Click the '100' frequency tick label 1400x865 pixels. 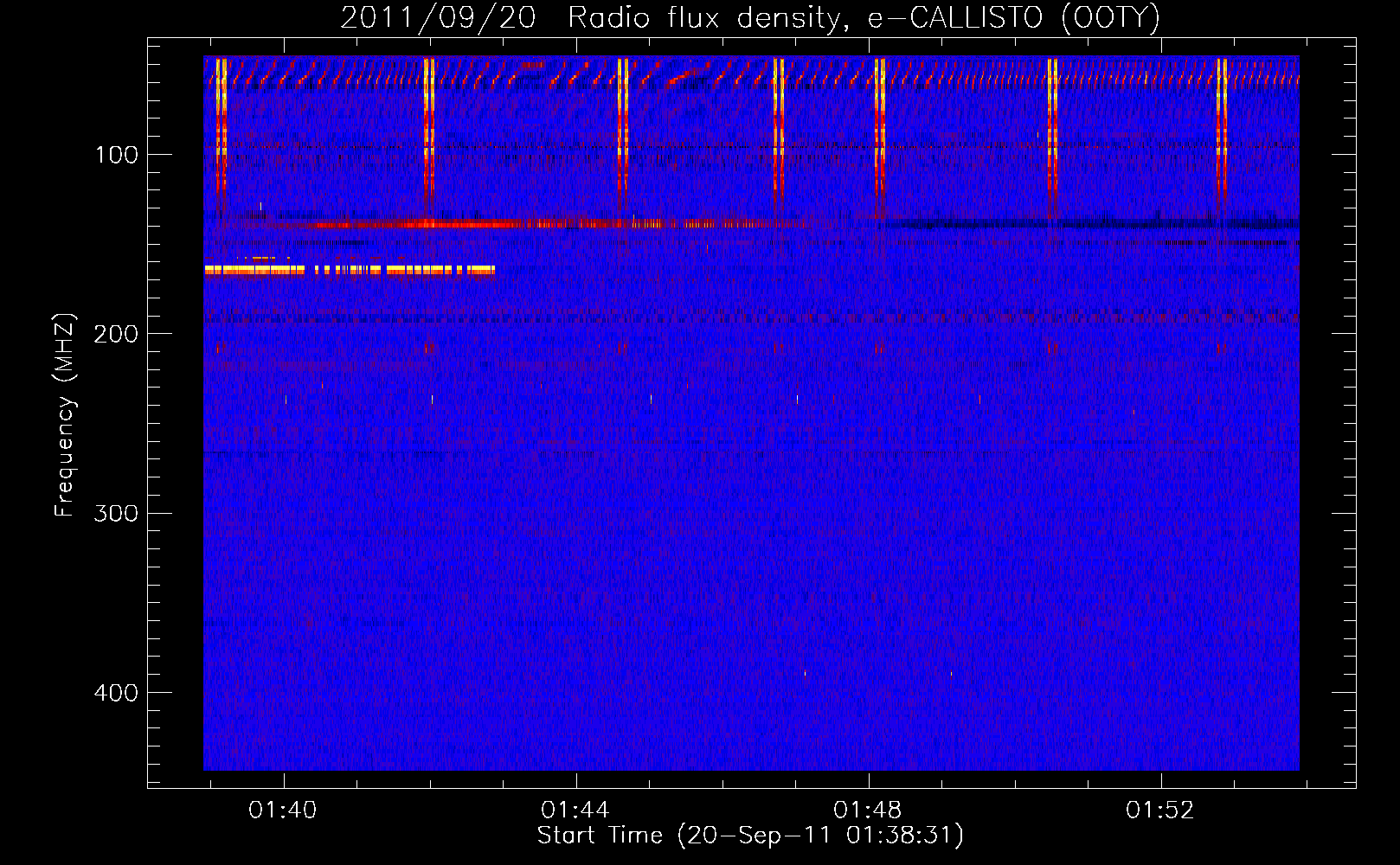coord(117,155)
